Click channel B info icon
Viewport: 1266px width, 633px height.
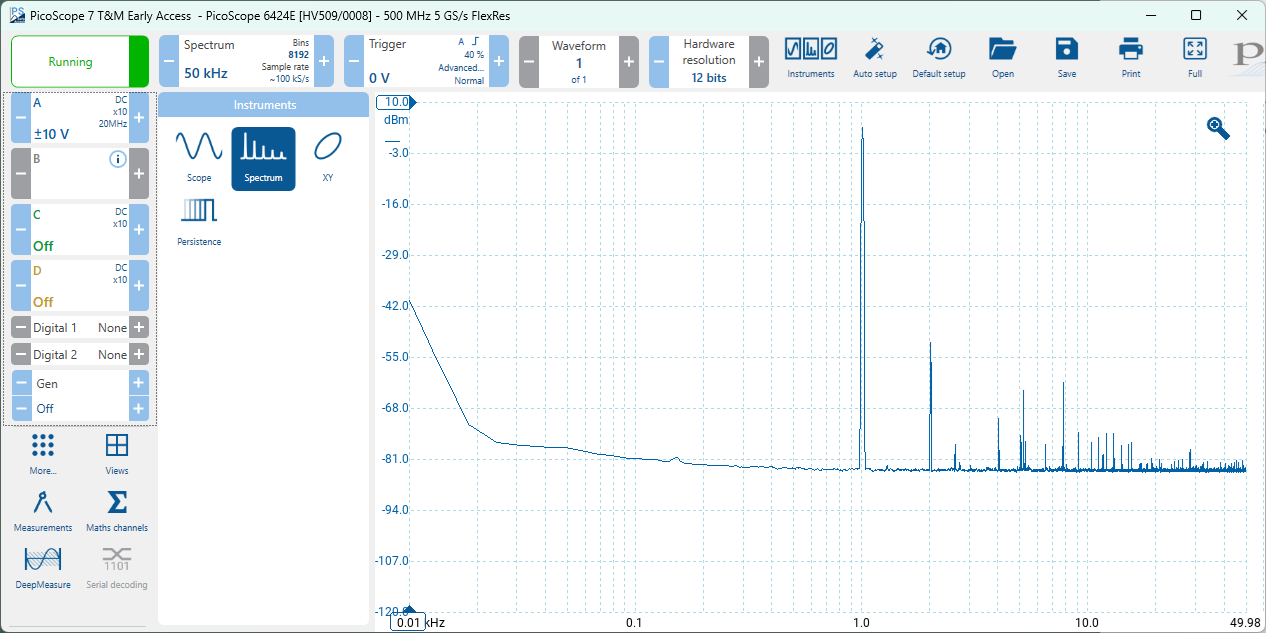point(118,159)
